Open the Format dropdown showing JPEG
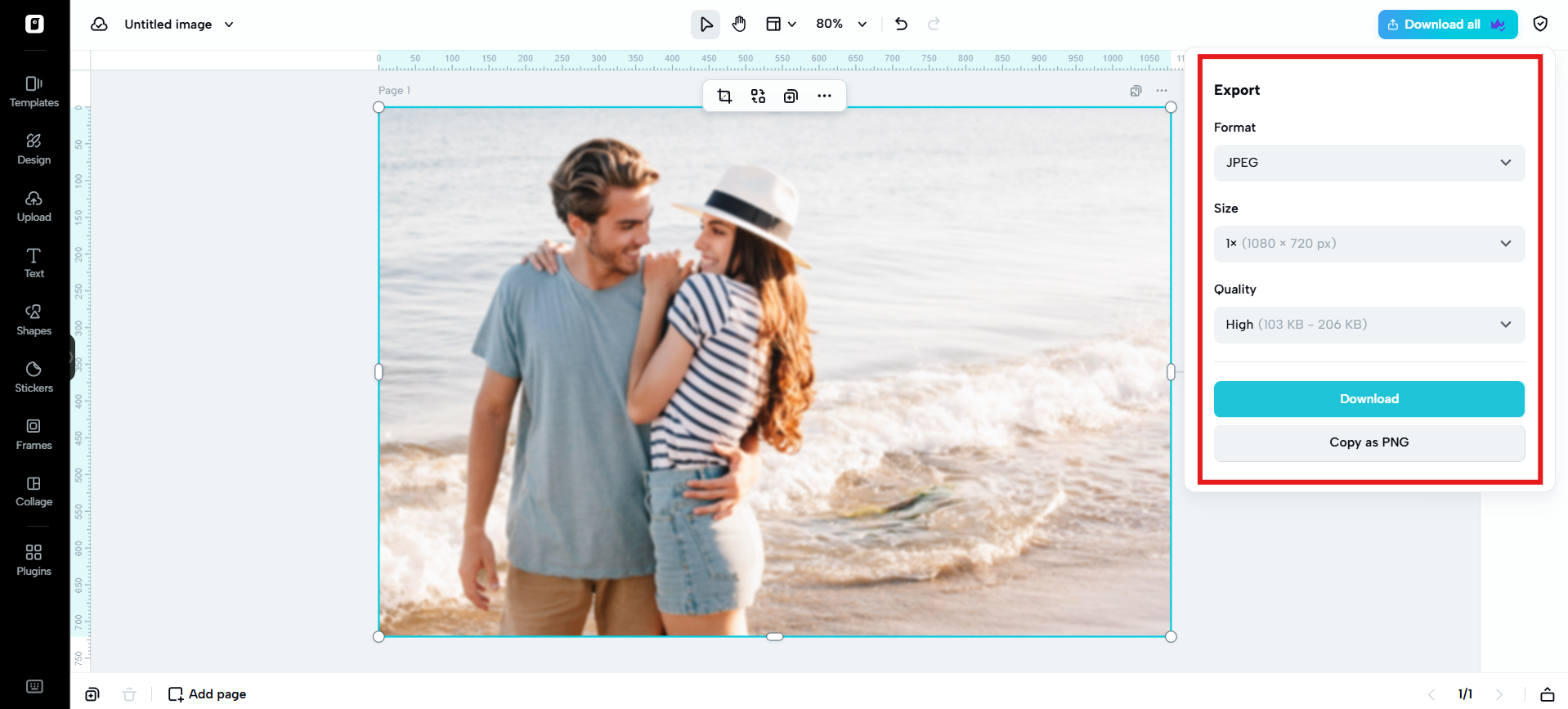The height and width of the screenshot is (709, 1568). 1369,163
